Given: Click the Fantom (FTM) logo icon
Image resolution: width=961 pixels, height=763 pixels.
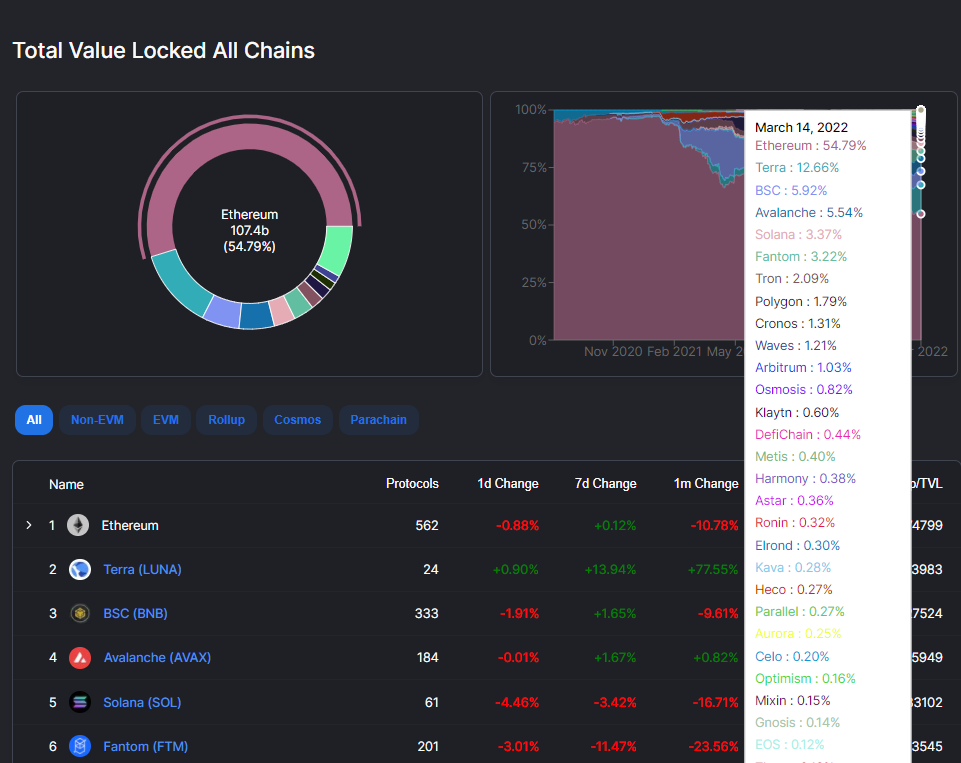Looking at the screenshot, I should tap(80, 746).
